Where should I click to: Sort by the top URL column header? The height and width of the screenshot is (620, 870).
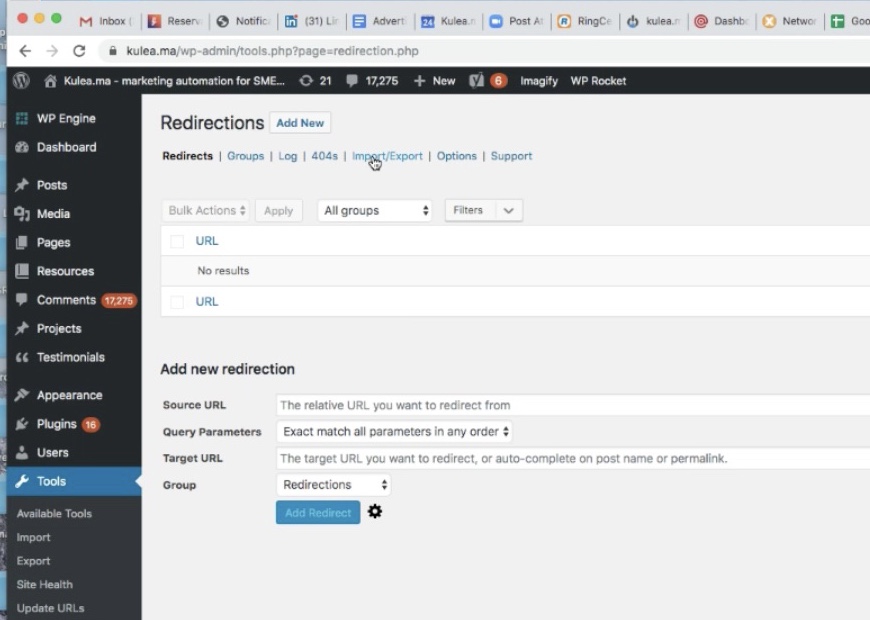207,241
